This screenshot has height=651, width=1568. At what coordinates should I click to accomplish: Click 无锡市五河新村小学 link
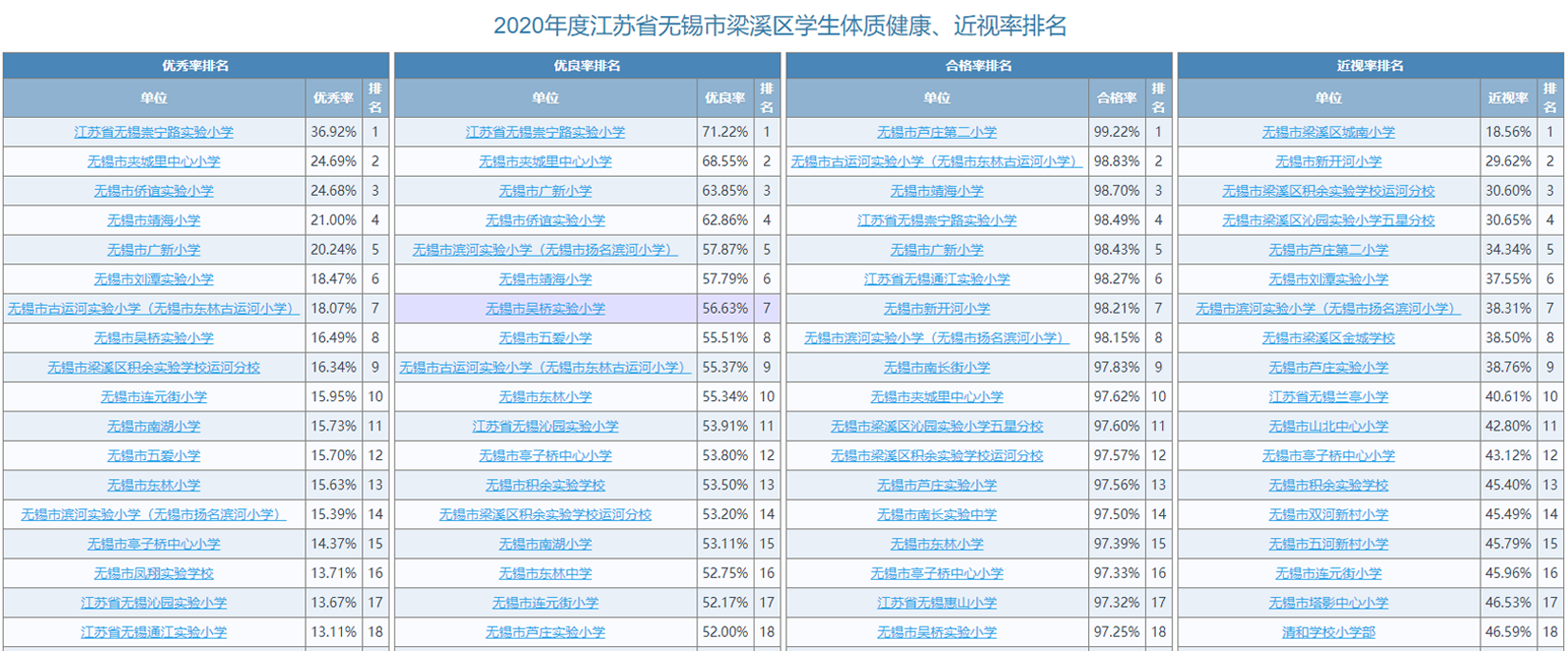click(1329, 545)
